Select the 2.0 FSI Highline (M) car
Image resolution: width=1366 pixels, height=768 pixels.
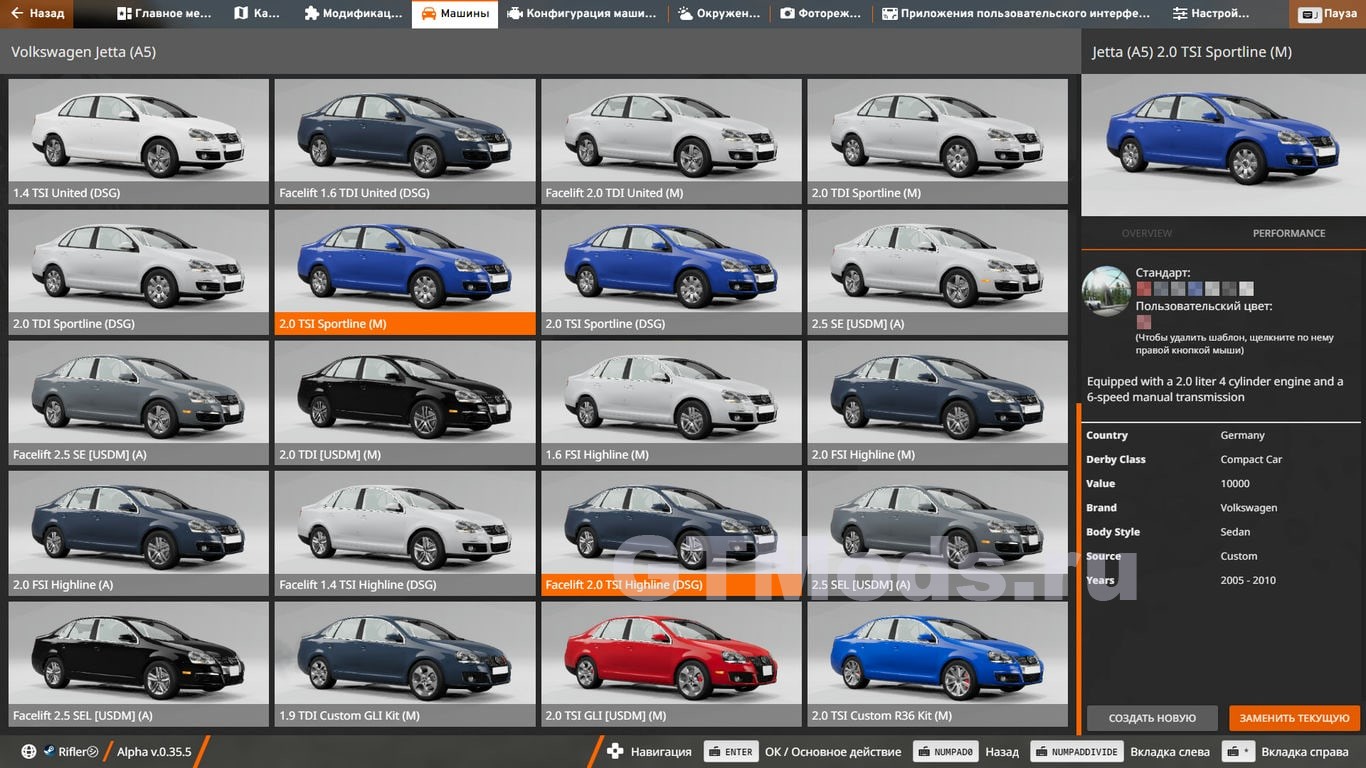(938, 403)
